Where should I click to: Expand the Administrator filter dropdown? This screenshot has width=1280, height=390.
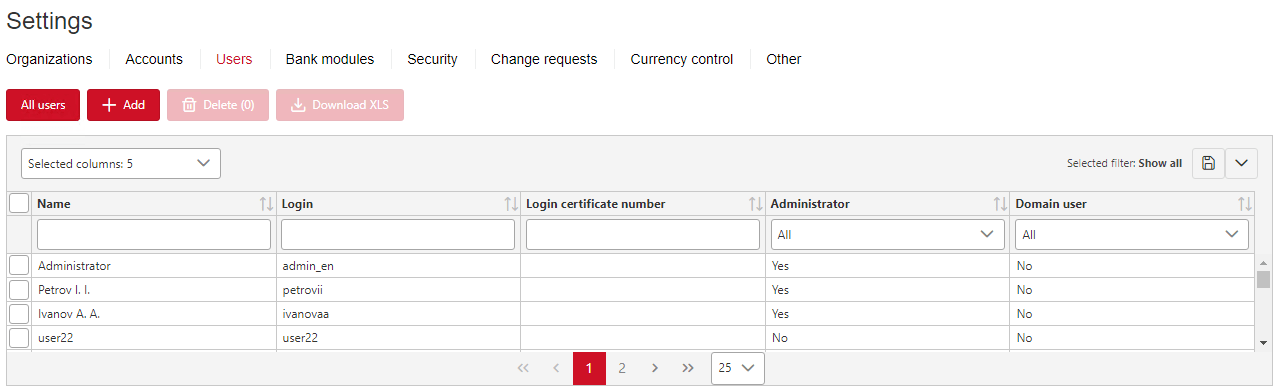888,235
